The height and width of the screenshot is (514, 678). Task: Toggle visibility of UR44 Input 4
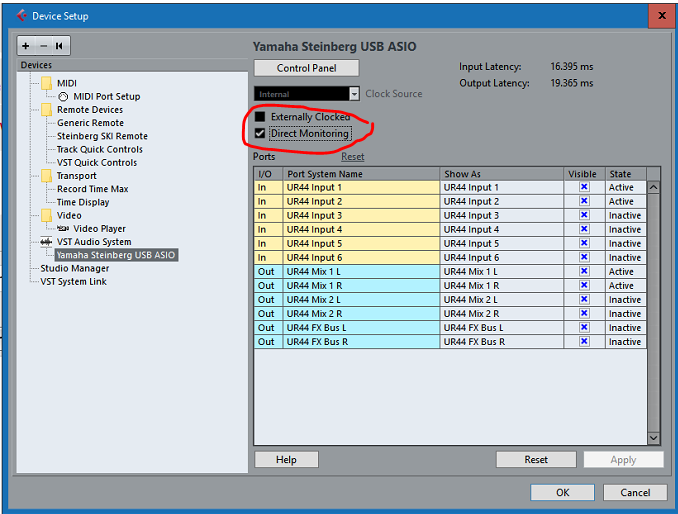584,229
